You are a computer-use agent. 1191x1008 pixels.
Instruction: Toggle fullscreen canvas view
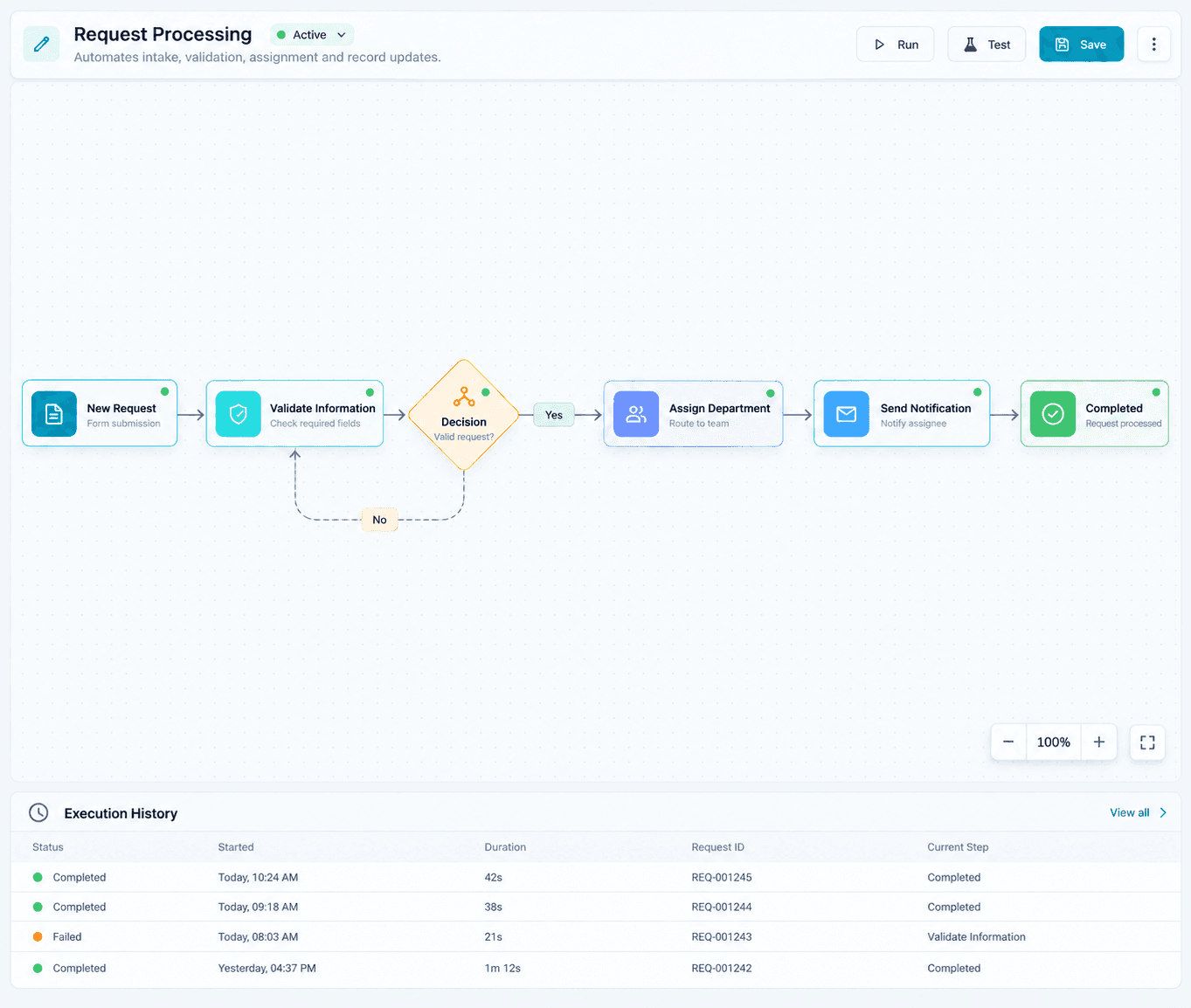tap(1147, 742)
